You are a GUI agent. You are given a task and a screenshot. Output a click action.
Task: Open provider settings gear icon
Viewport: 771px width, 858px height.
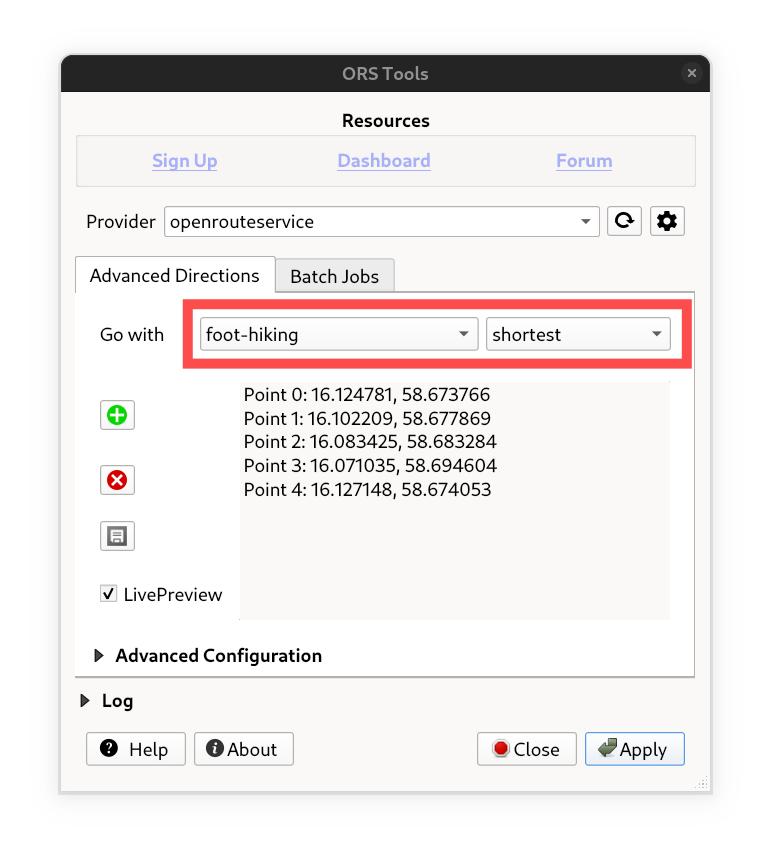click(667, 222)
